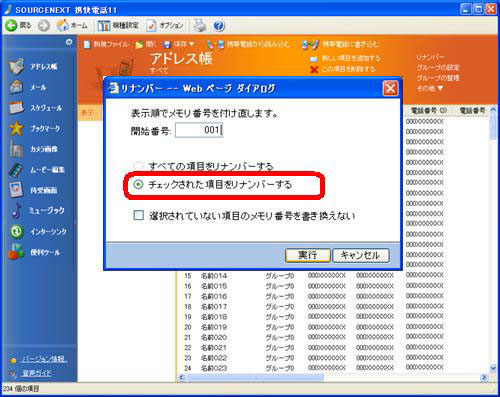This screenshot has height=397, width=500.
Task: Click 開く open folder icon
Action: coord(139,45)
